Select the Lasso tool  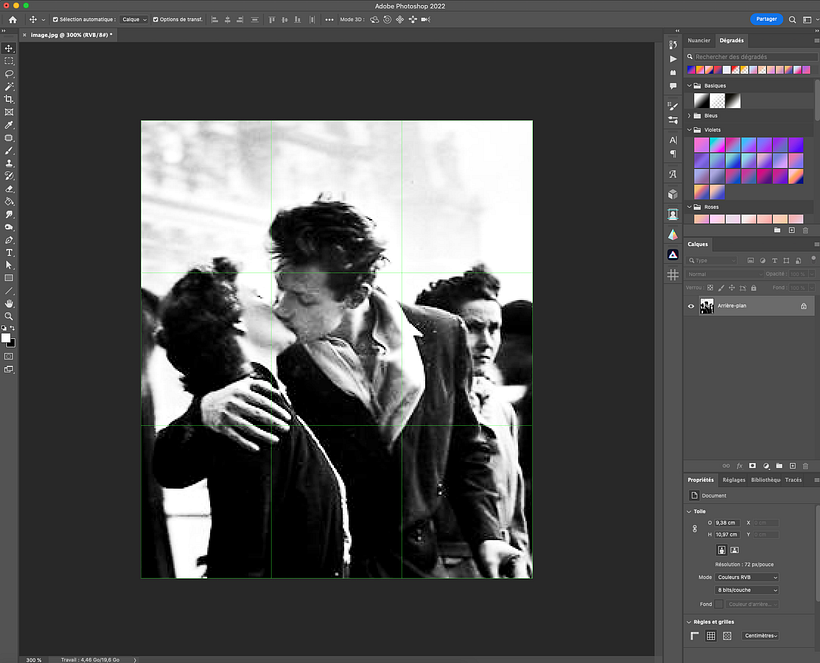[9, 74]
